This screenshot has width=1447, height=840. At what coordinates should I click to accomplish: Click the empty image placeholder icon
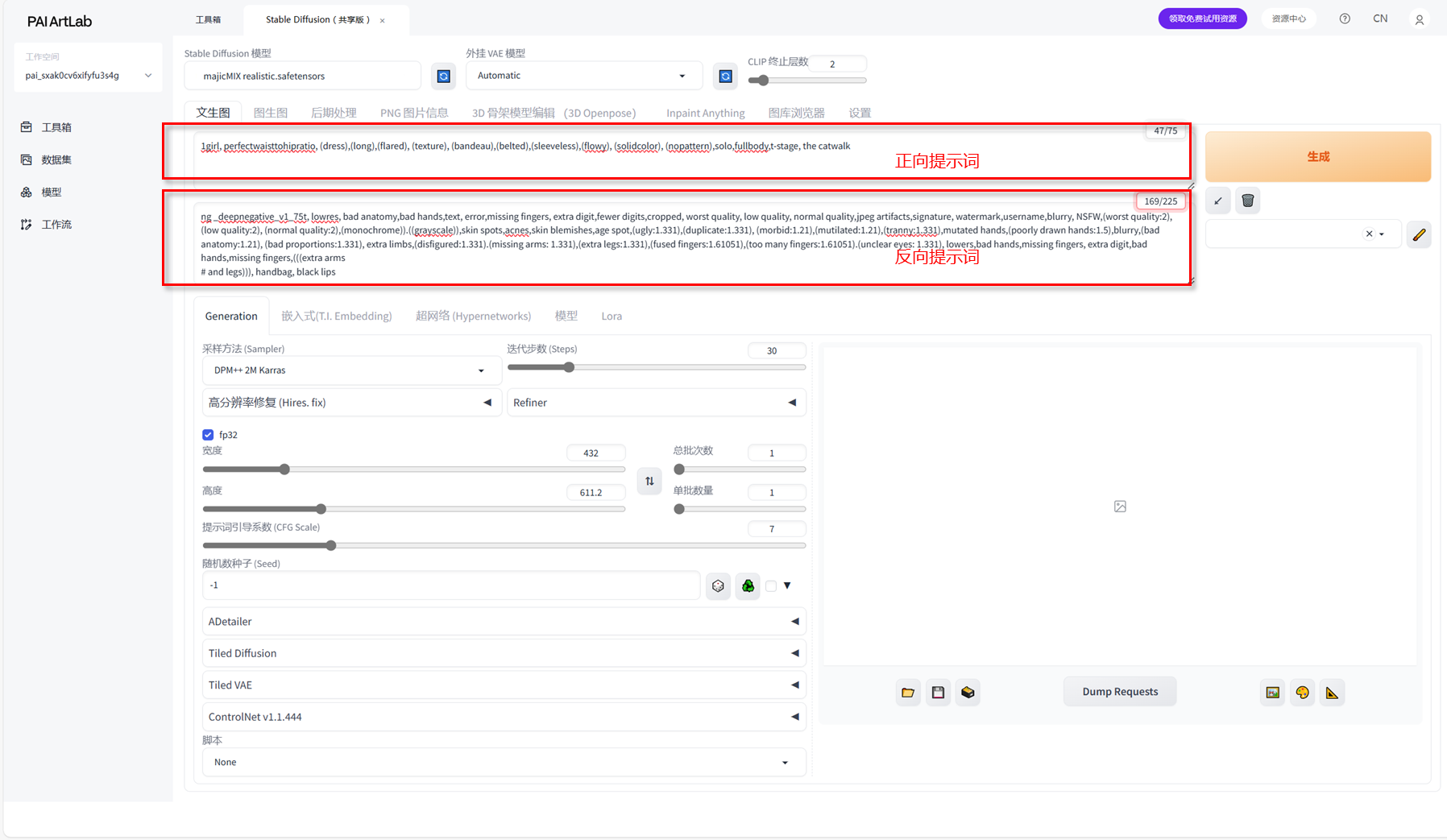[x=1120, y=507]
